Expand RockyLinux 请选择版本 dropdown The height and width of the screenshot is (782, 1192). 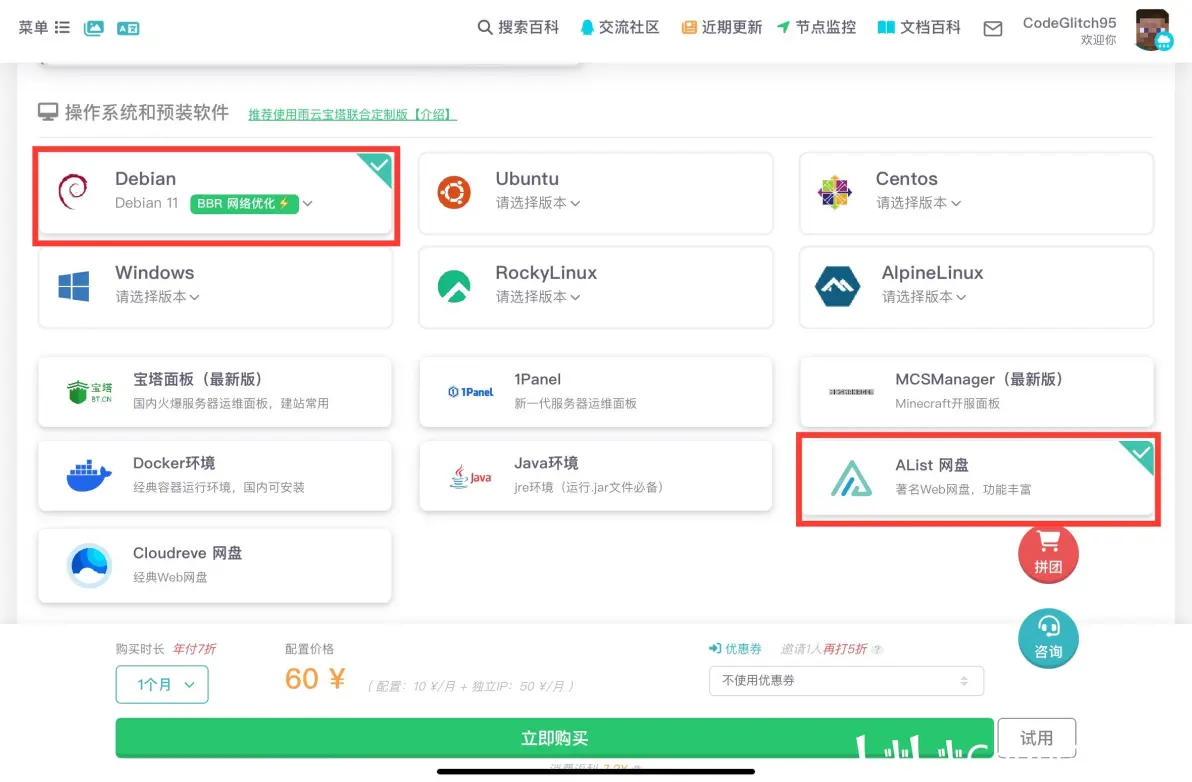click(537, 296)
